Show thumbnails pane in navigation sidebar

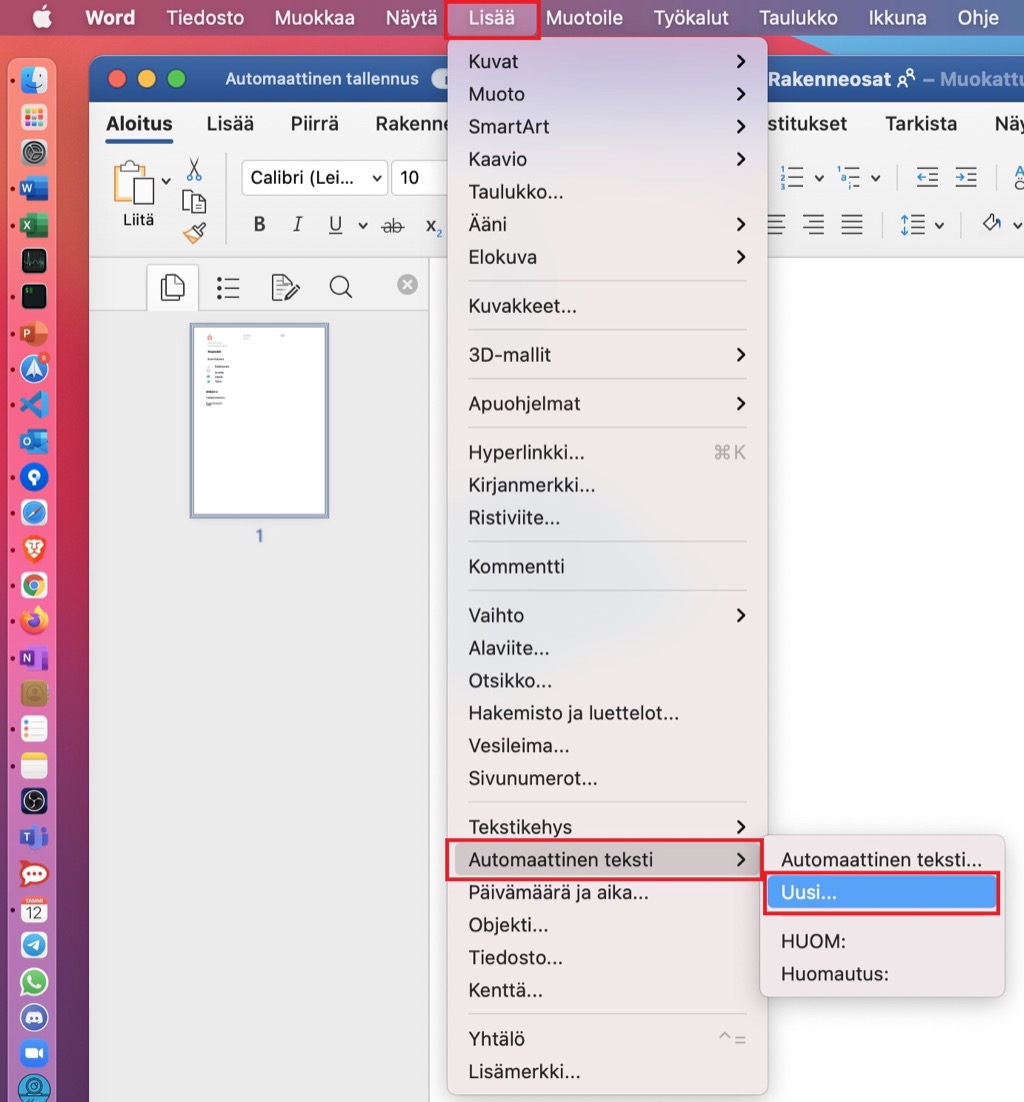pyautogui.click(x=172, y=287)
